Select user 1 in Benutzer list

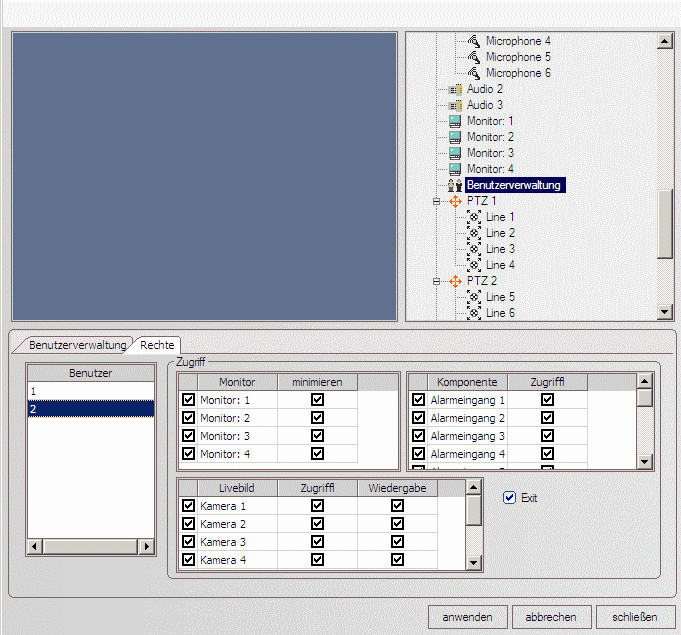[x=91, y=391]
